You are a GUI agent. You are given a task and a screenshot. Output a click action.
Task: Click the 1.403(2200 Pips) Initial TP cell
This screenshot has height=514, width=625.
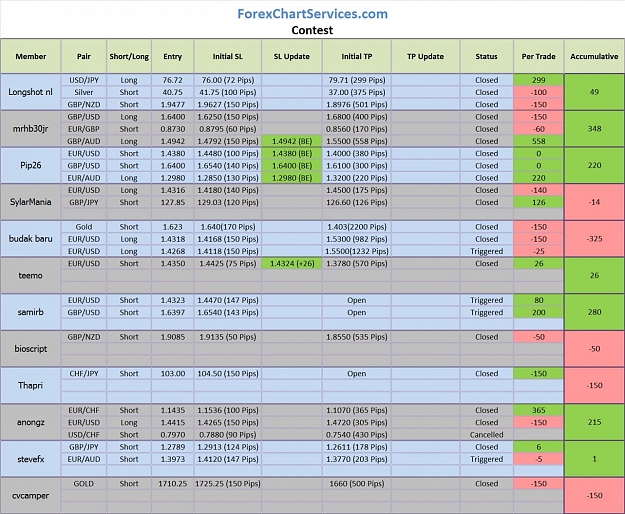[x=357, y=227]
